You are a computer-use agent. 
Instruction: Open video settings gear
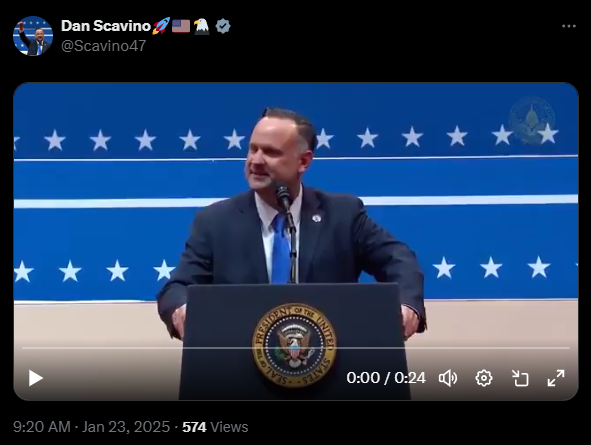tap(484, 378)
